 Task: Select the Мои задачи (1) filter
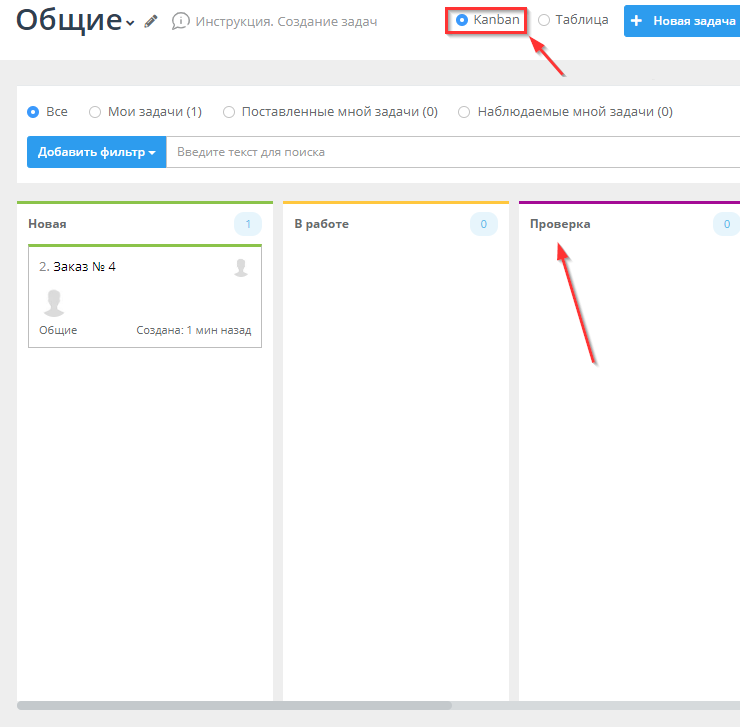(x=95, y=112)
